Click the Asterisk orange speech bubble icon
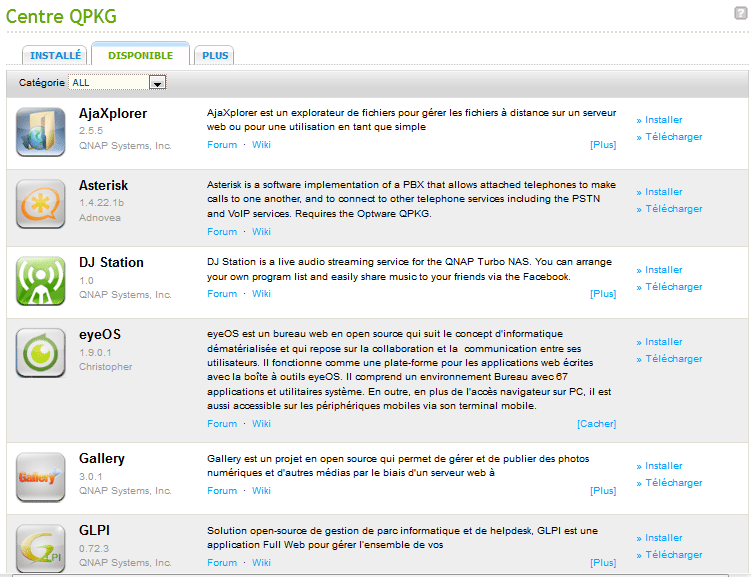Viewport: 751px width, 577px height. click(41, 204)
